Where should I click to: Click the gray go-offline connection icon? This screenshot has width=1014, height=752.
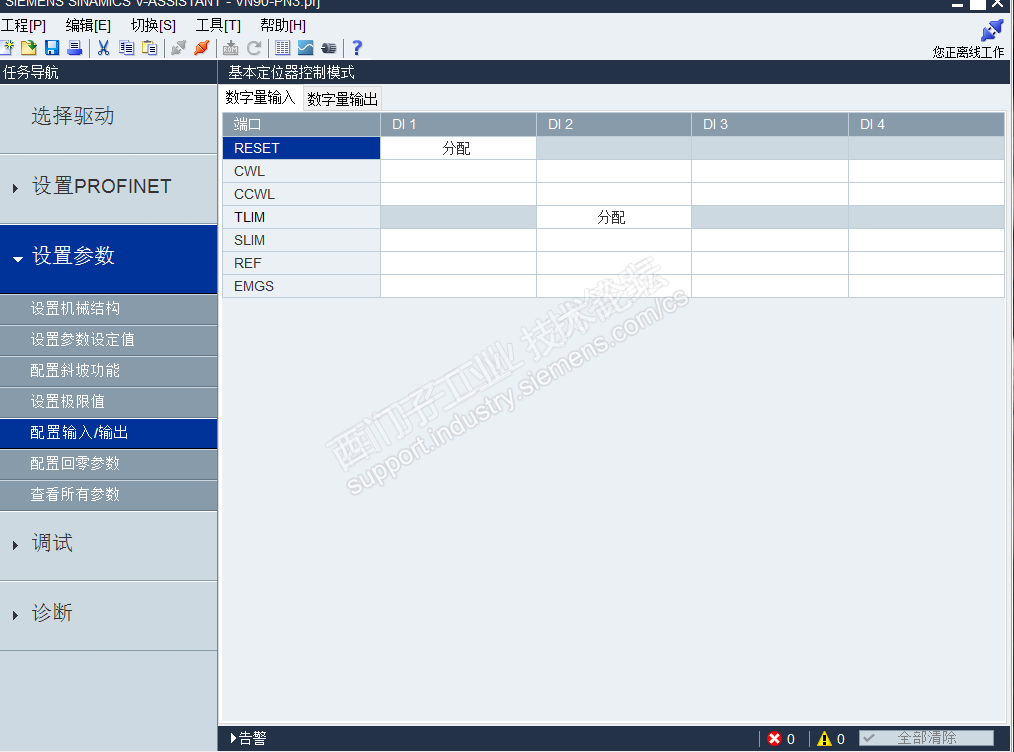[178, 48]
